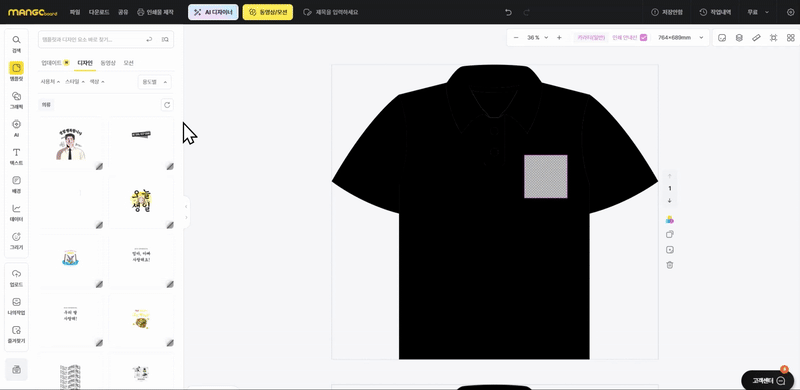Open the 업로드 (upload) panel
The height and width of the screenshot is (390, 800).
[x=16, y=277]
